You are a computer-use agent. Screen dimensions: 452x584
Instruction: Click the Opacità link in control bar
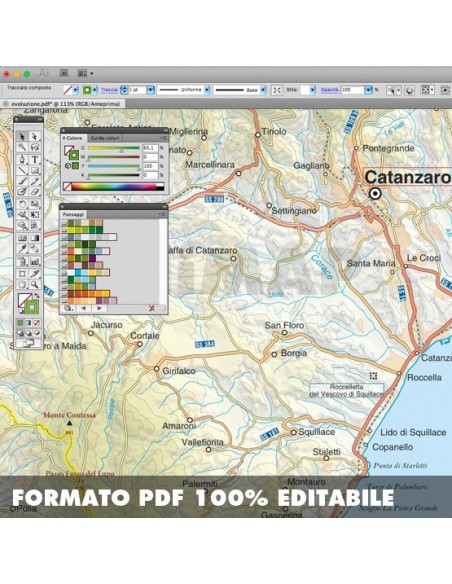click(x=330, y=90)
